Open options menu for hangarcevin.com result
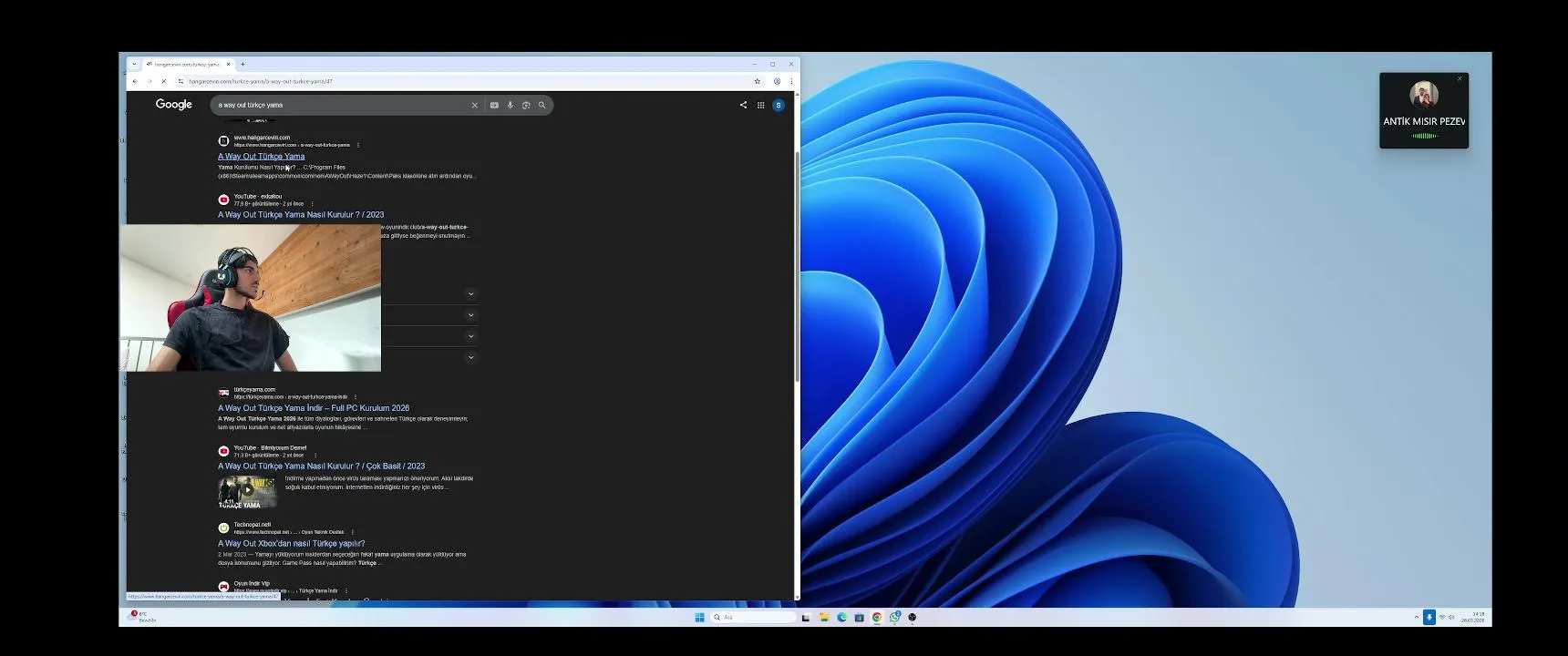1568x656 pixels. (x=358, y=145)
